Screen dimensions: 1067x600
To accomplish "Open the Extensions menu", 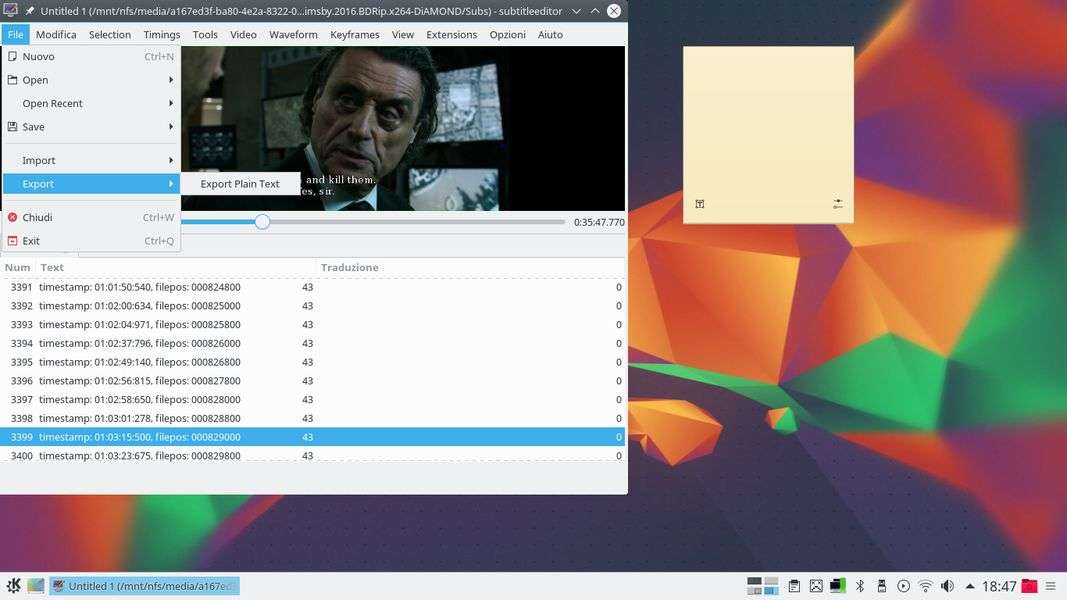I will [x=451, y=35].
